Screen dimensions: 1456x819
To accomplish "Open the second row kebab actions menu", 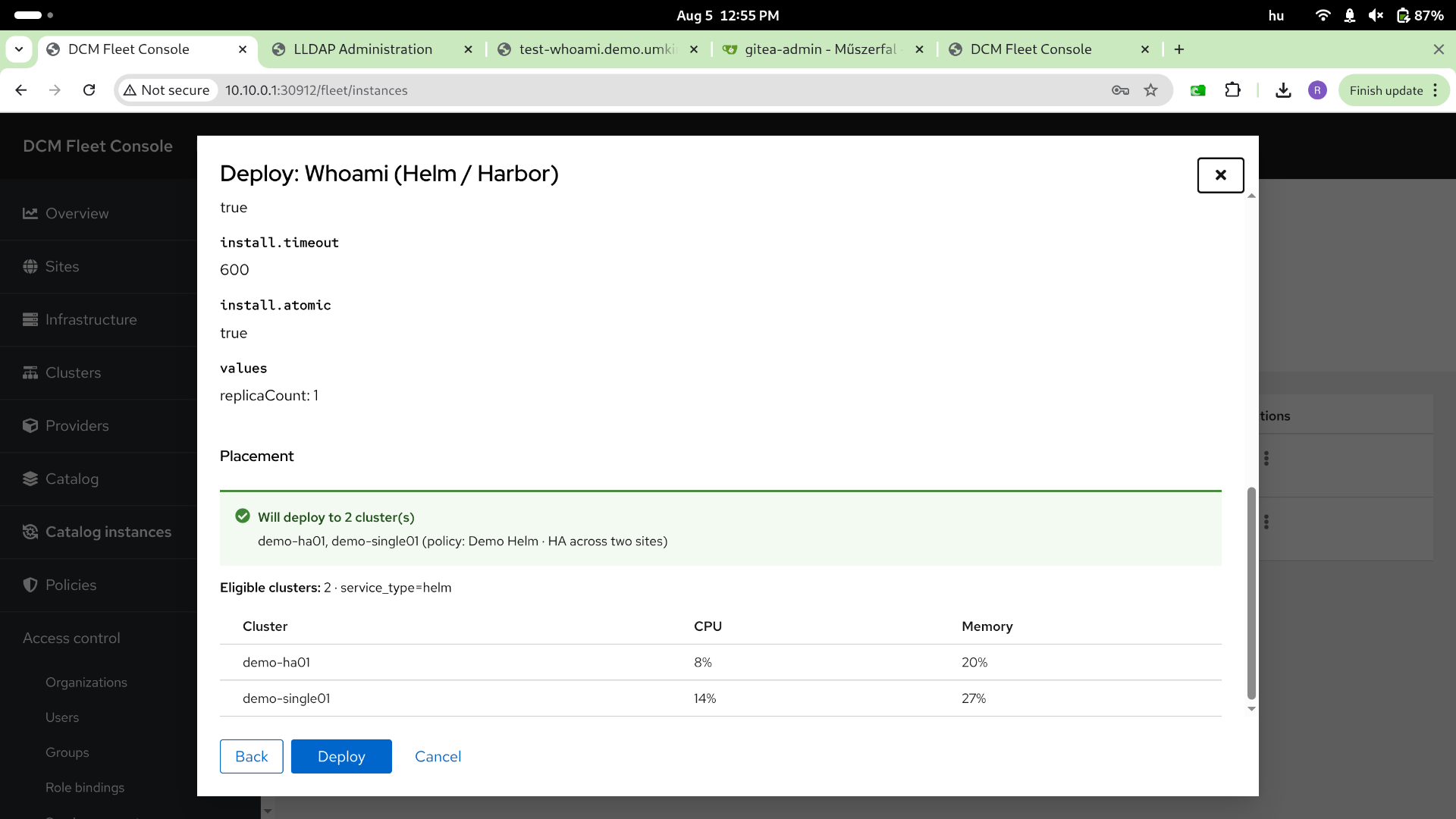I will tap(1266, 522).
